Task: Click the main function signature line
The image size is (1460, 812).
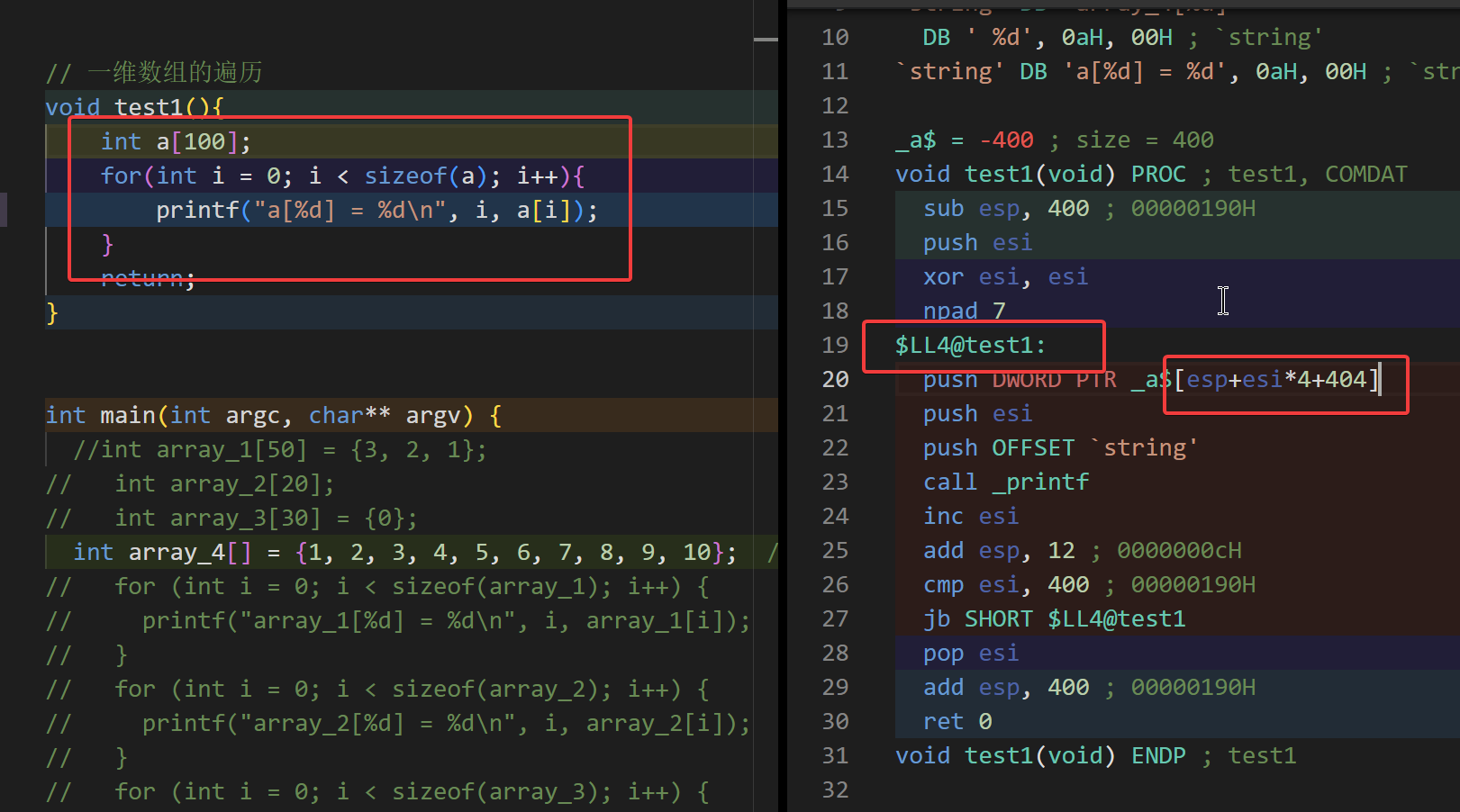Action: (x=273, y=416)
